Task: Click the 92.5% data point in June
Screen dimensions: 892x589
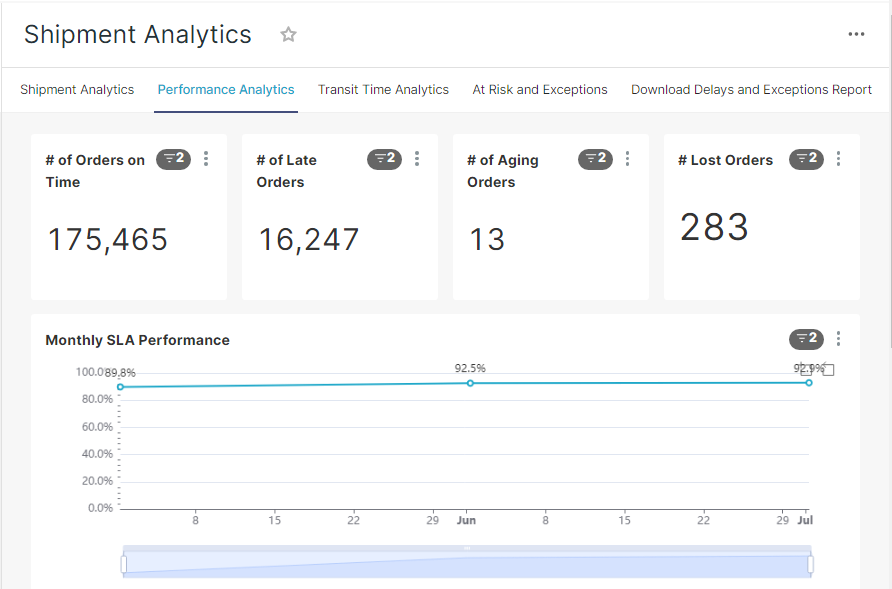Action: tap(470, 383)
